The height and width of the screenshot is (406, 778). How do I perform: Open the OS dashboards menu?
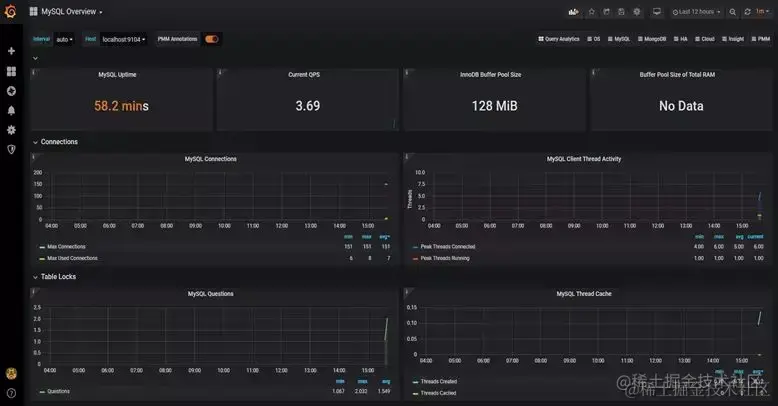pos(594,39)
